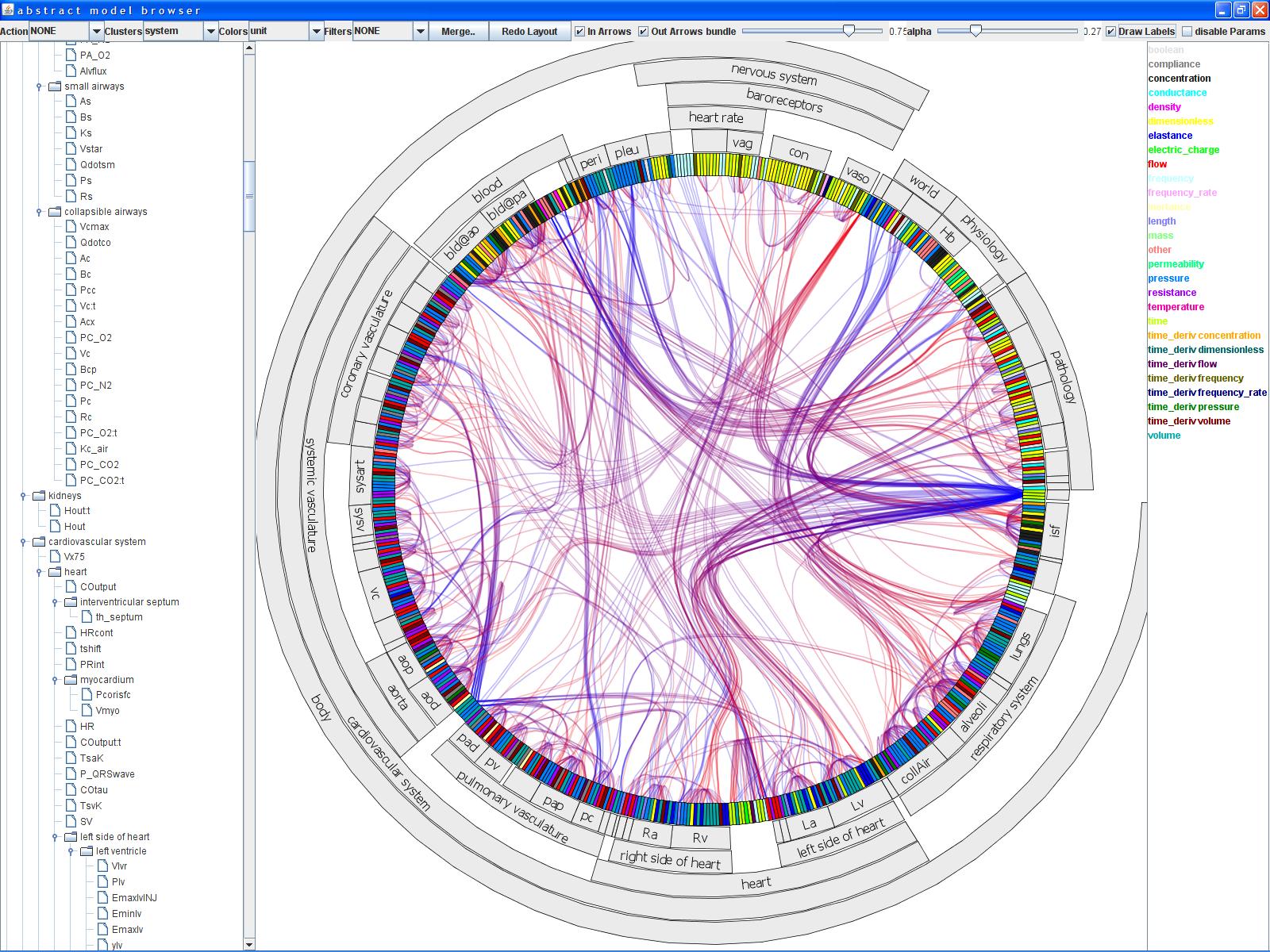1270x952 pixels.
Task: Select the 'pressure' entry in the legend
Action: tap(1168, 278)
